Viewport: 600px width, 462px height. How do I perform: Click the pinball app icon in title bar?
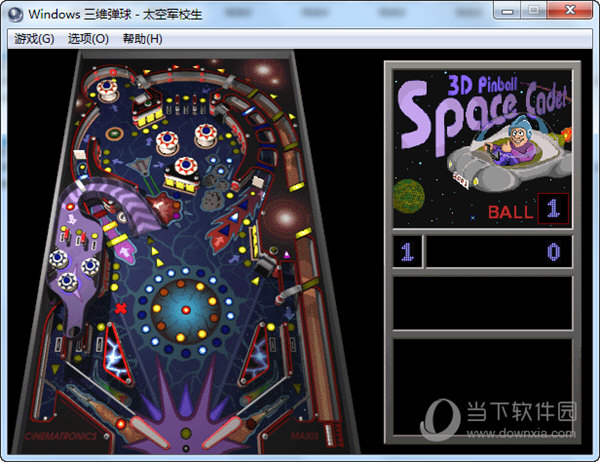click(x=16, y=14)
